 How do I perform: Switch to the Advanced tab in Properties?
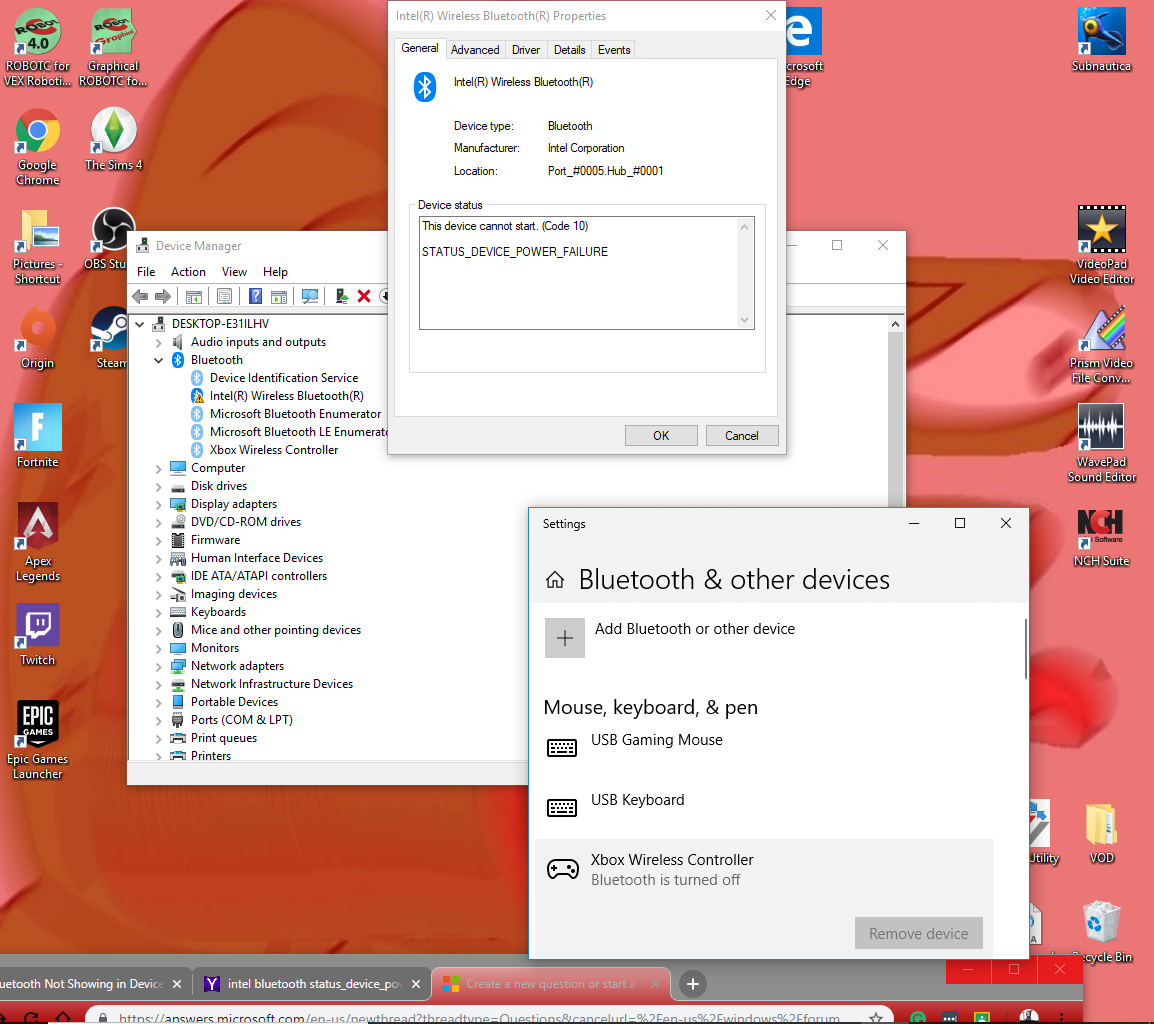click(475, 49)
